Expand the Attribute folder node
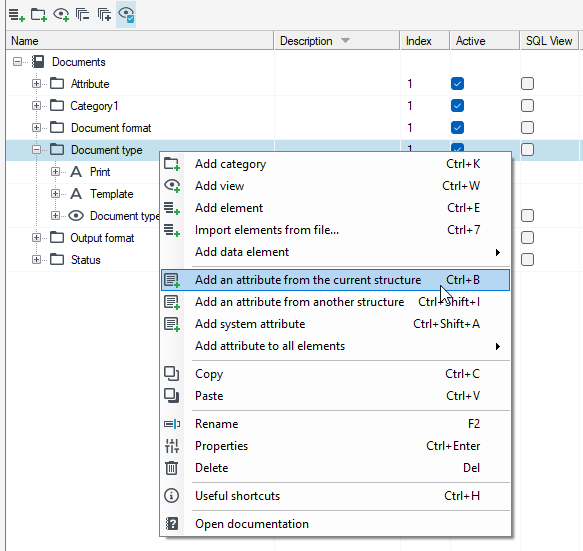 pyautogui.click(x=36, y=84)
